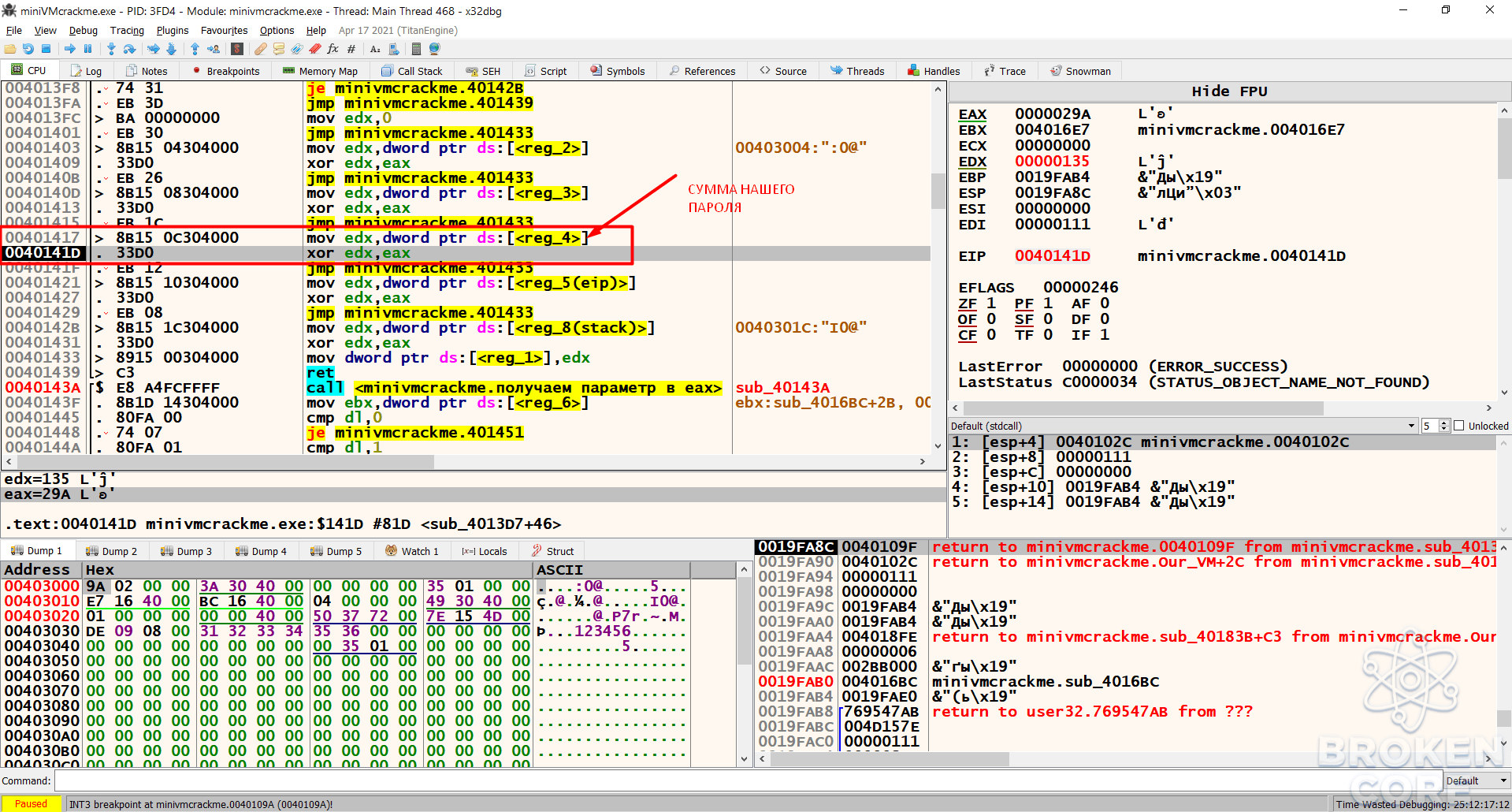Open Comments via speech bubble icon
The height and width of the screenshot is (812, 1512).
pyautogui.click(x=278, y=49)
